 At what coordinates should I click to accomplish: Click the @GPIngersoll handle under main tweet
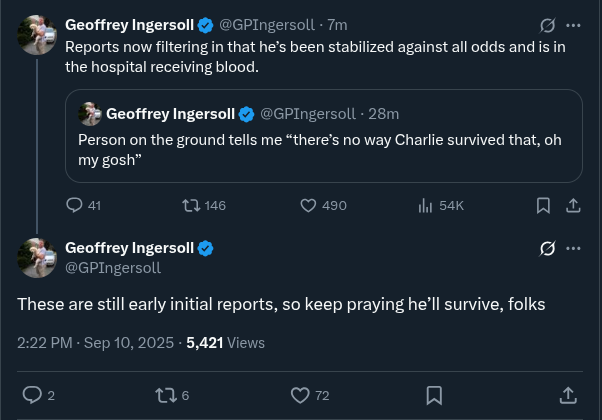(x=113, y=268)
